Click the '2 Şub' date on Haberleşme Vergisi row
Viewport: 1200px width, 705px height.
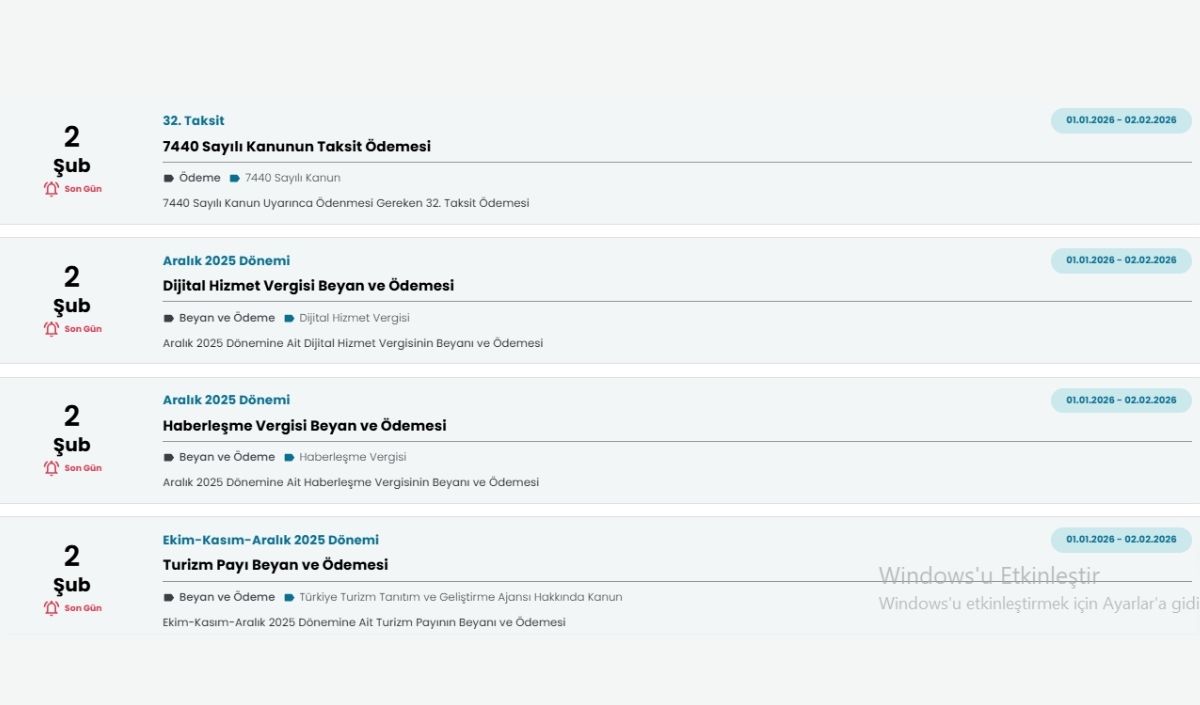tap(71, 429)
